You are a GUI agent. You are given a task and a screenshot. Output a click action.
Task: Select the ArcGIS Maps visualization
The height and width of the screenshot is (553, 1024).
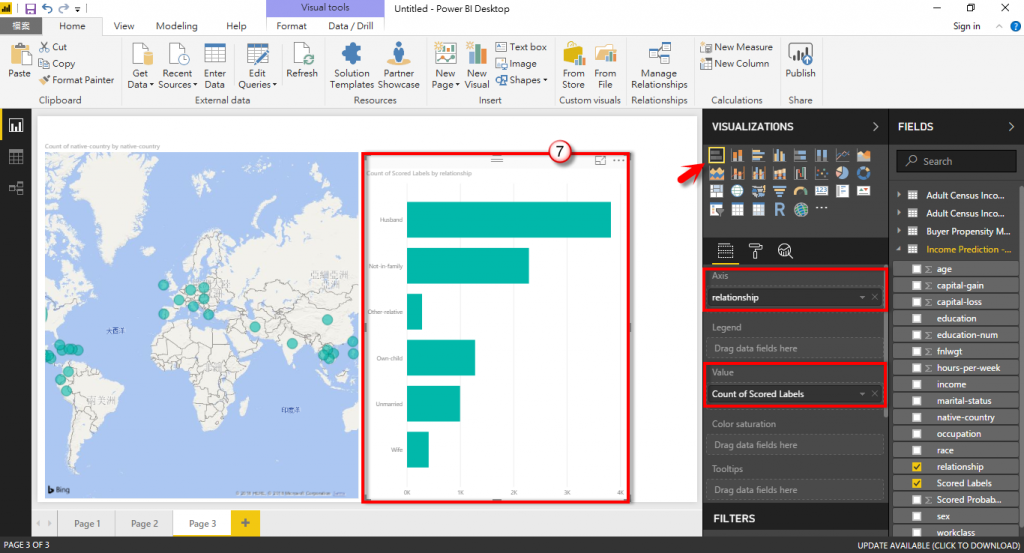pyautogui.click(x=800, y=209)
